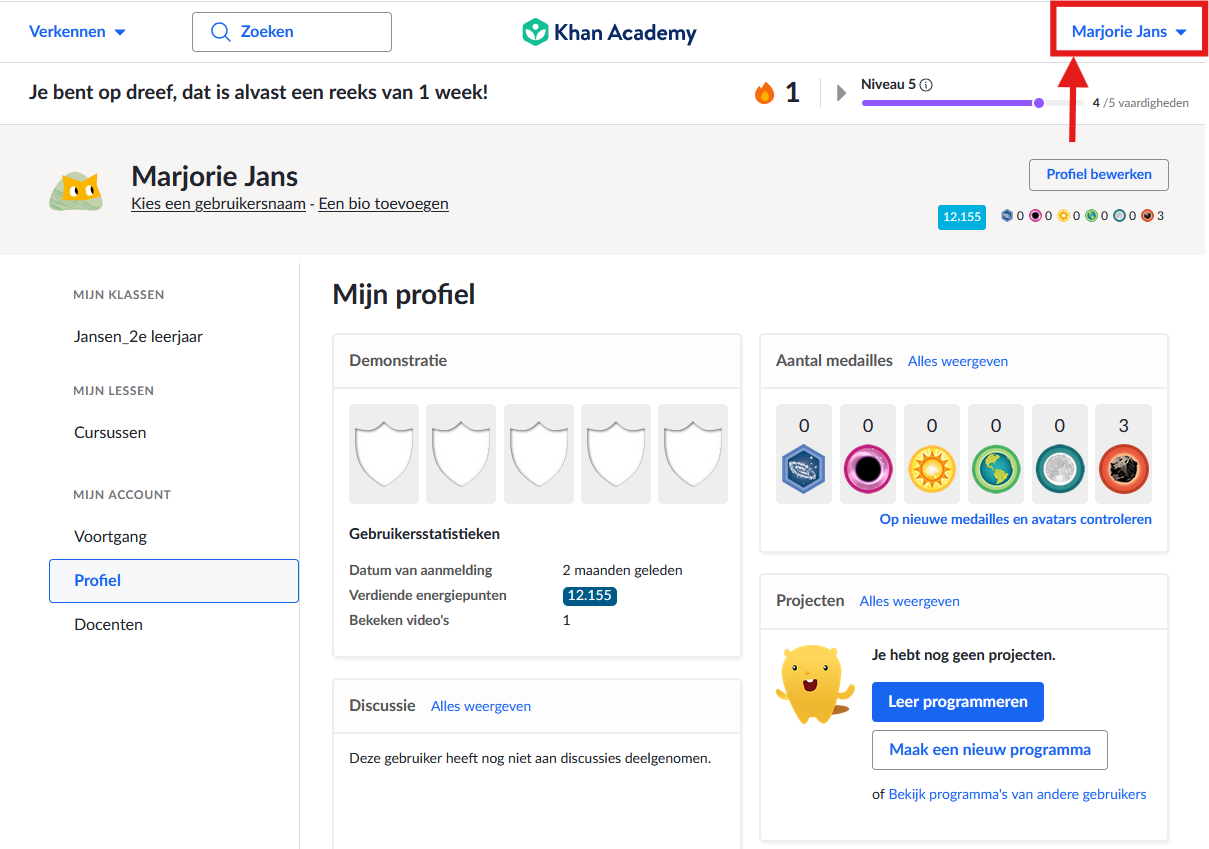Click the 12.155 energy points value
The height and width of the screenshot is (849, 1209).
[590, 596]
